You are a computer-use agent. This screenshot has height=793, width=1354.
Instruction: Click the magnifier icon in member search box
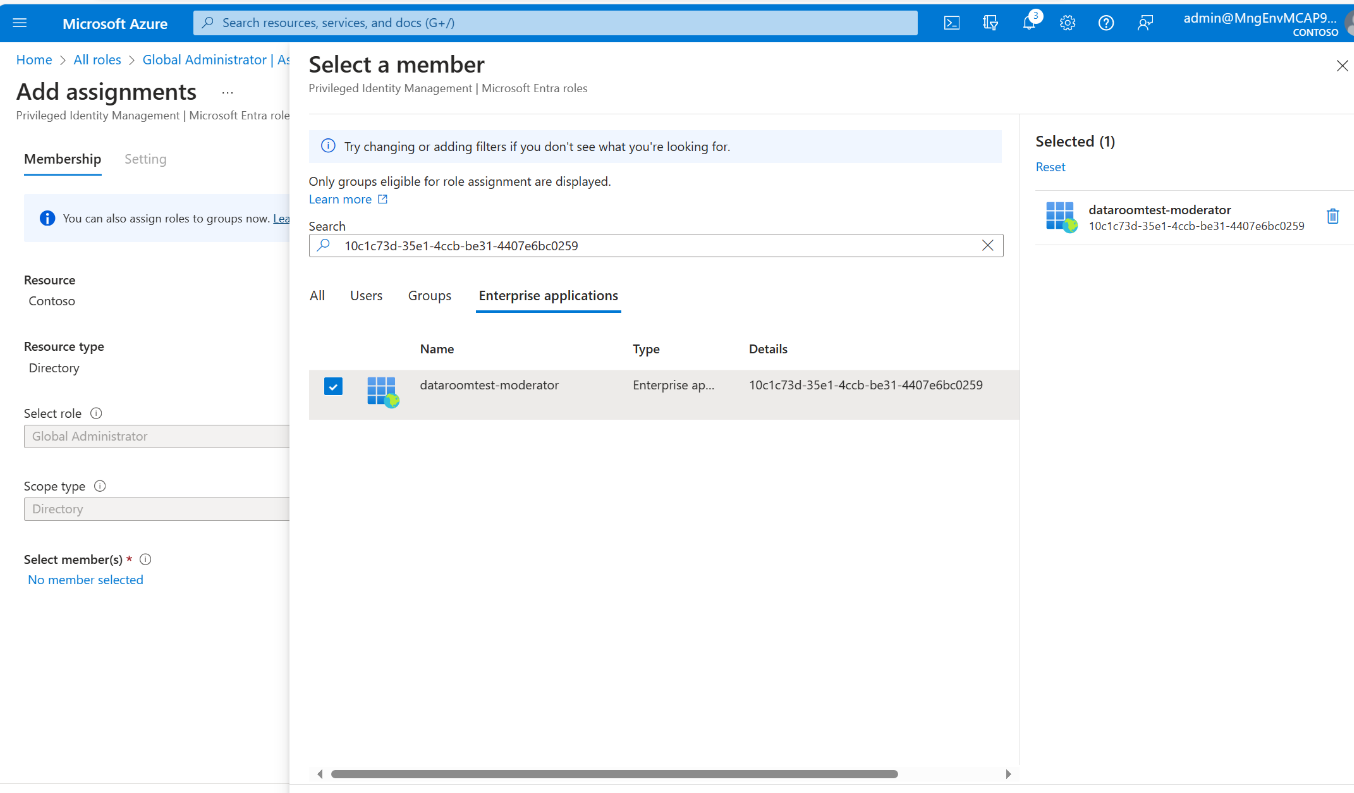pos(323,245)
